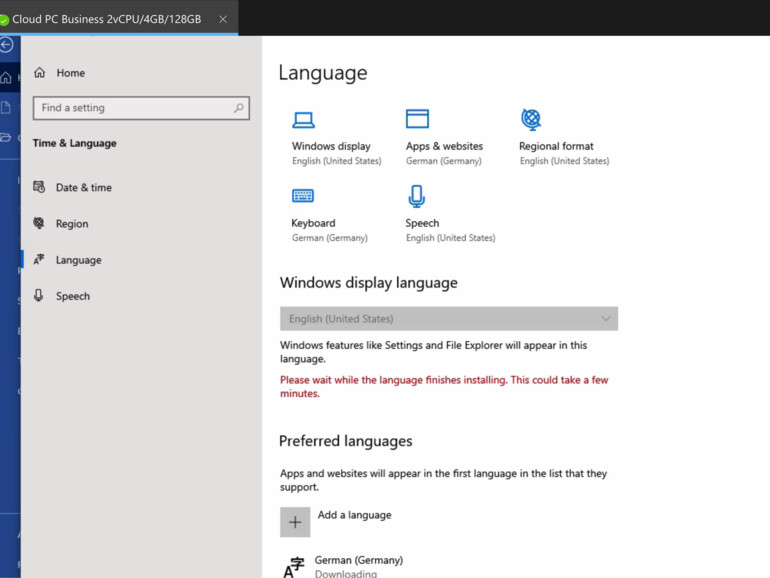Screen dimensions: 770x578
Task: Open Date & time settings
Action: pos(83,188)
